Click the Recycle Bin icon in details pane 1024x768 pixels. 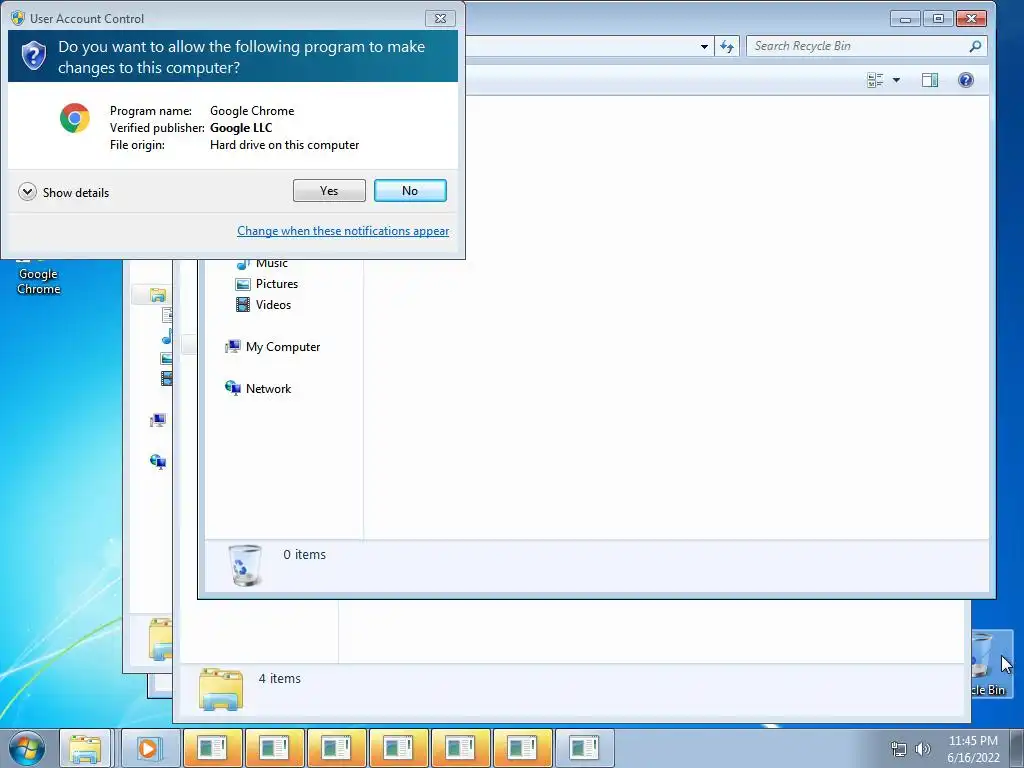pos(246,565)
